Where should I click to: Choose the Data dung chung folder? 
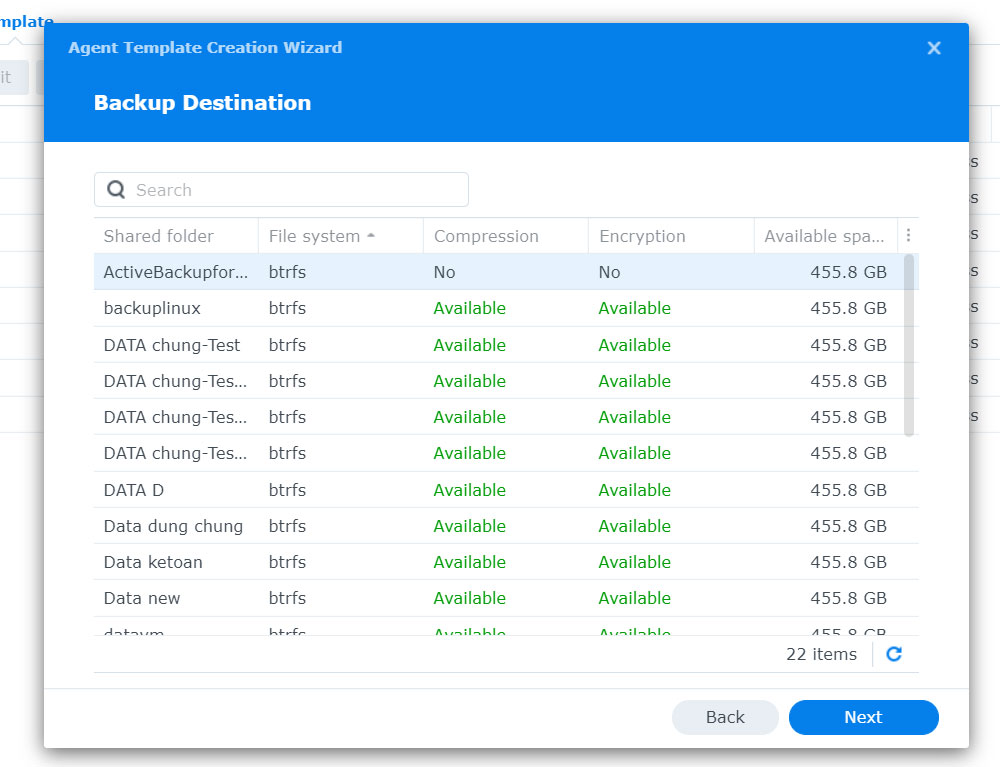[499, 526]
